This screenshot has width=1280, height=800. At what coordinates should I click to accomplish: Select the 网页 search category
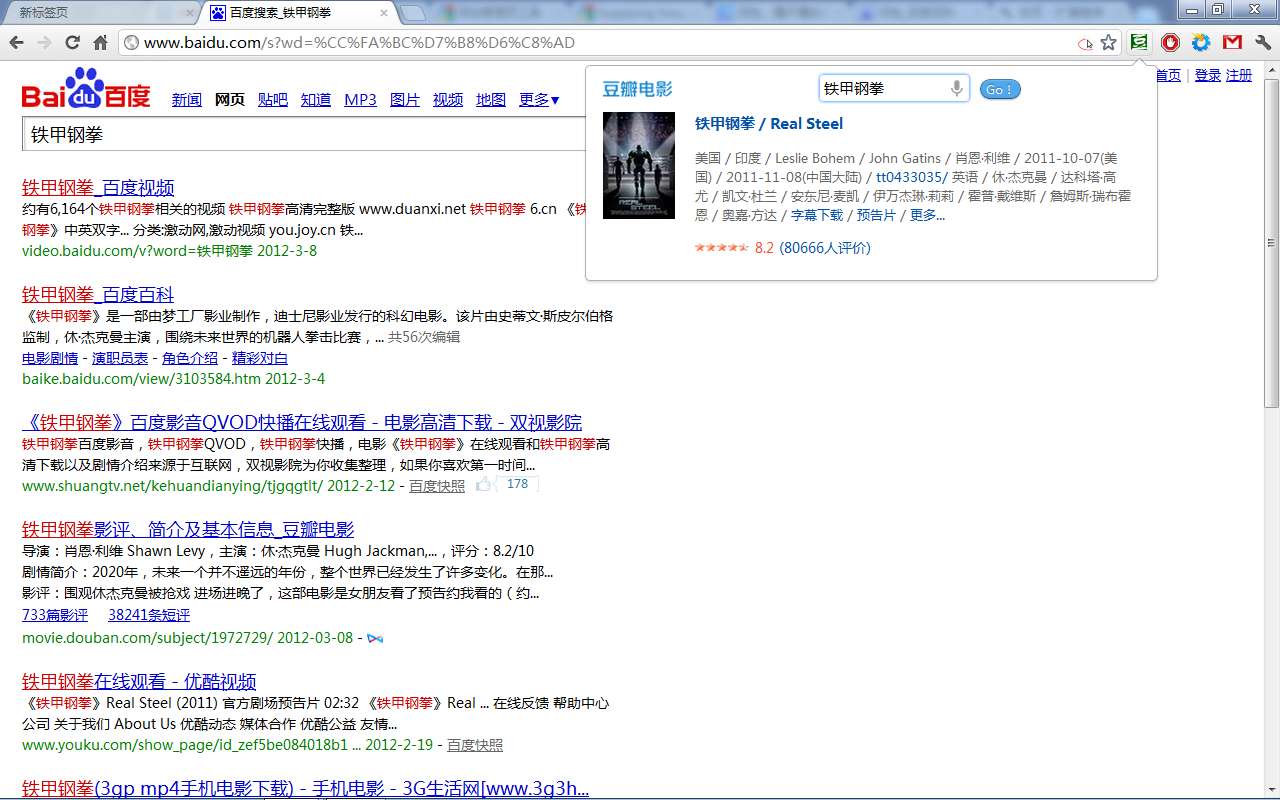point(230,100)
